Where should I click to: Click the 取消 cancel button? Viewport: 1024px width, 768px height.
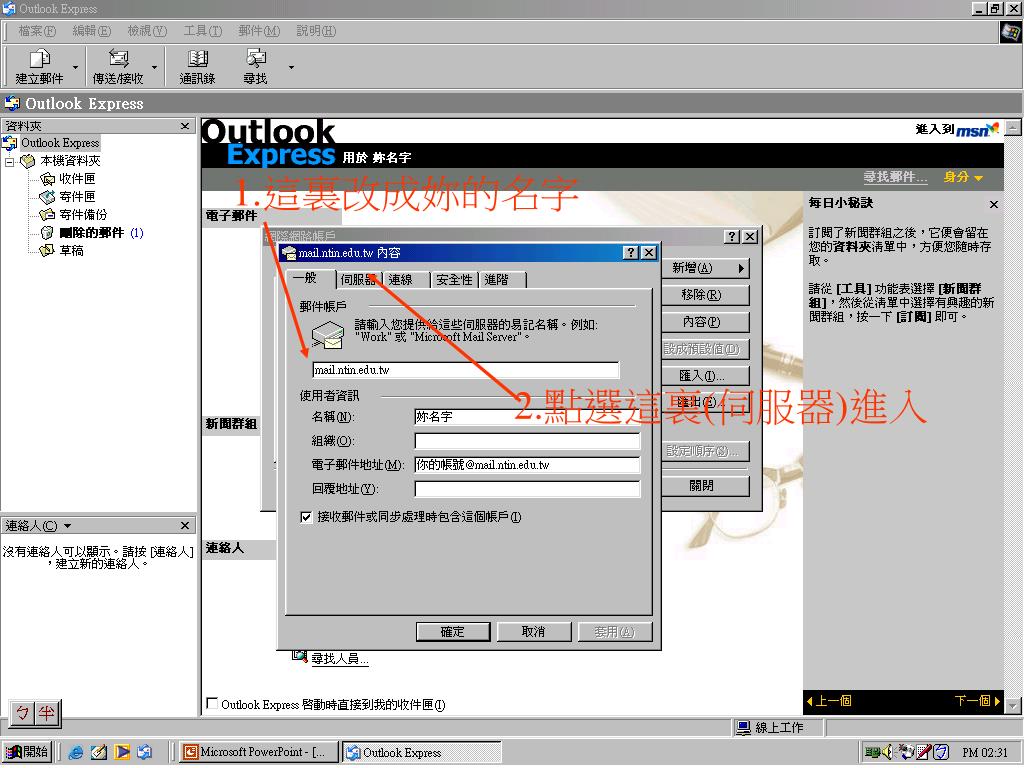click(x=534, y=632)
